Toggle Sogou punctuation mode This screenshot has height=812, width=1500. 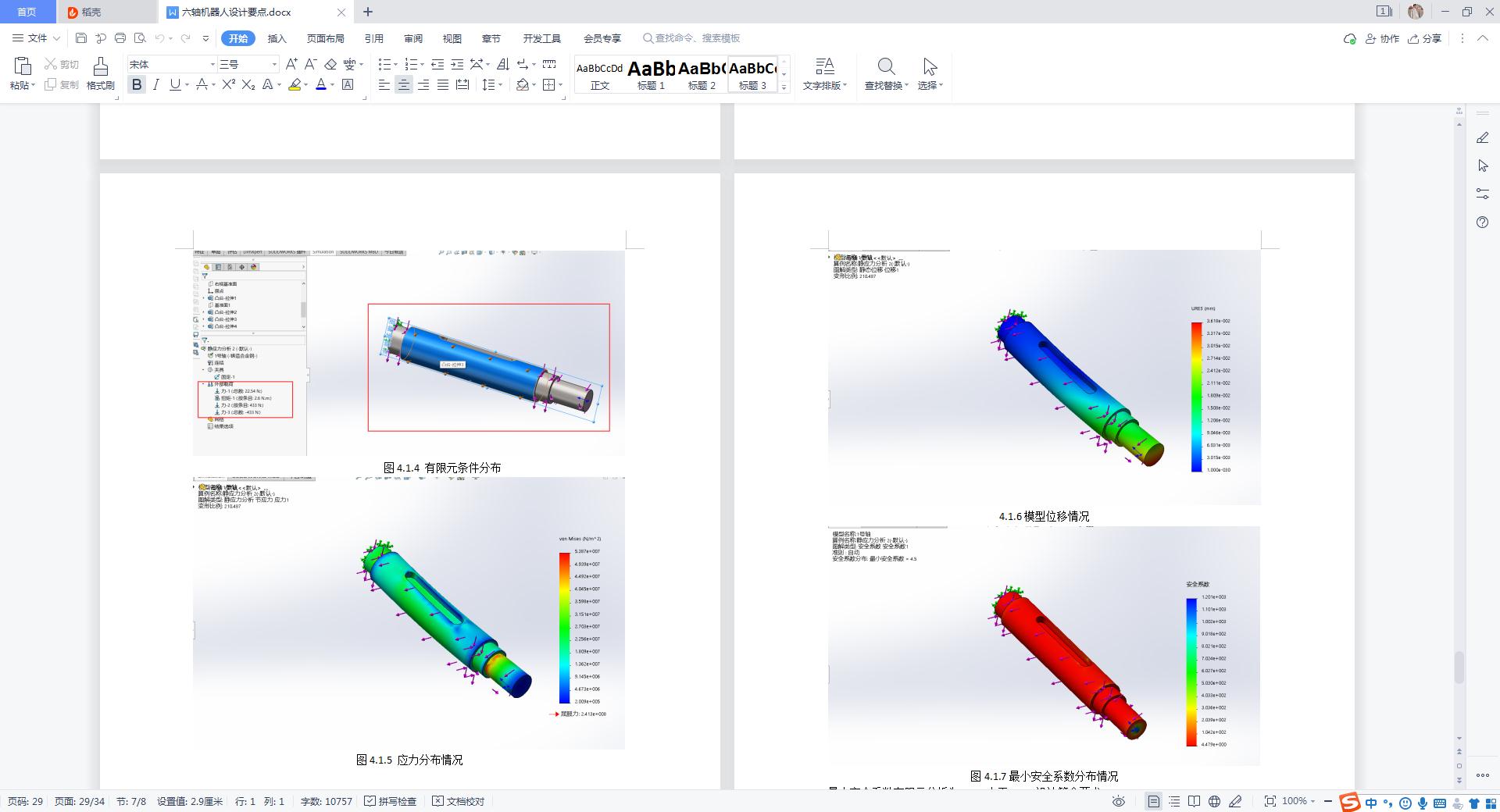coord(1388,803)
